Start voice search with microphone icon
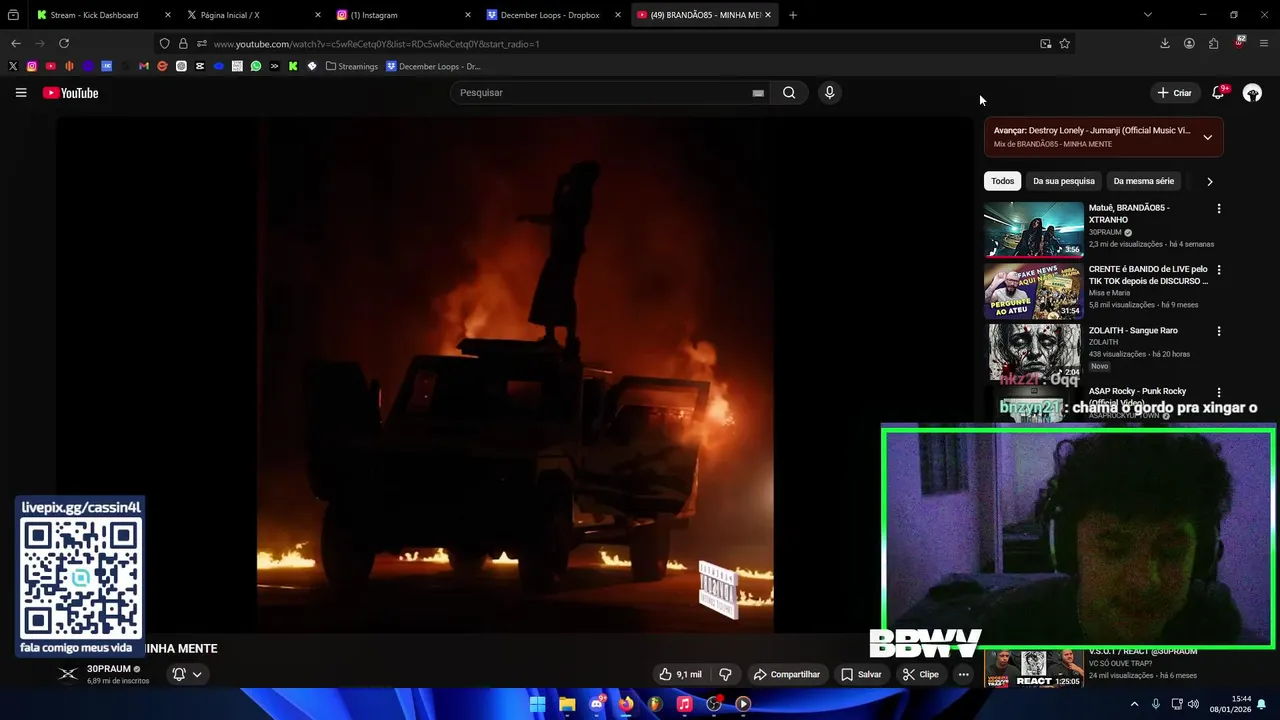 tap(829, 93)
